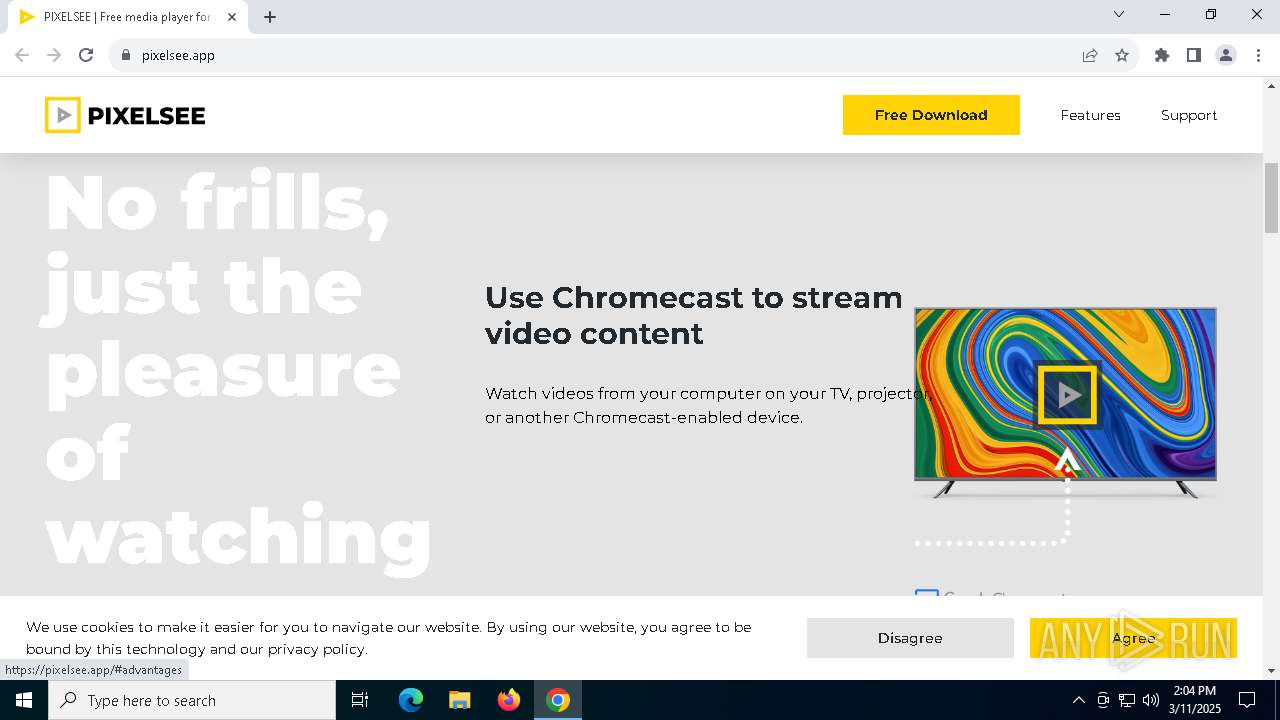Show hidden system tray icons

point(1078,700)
